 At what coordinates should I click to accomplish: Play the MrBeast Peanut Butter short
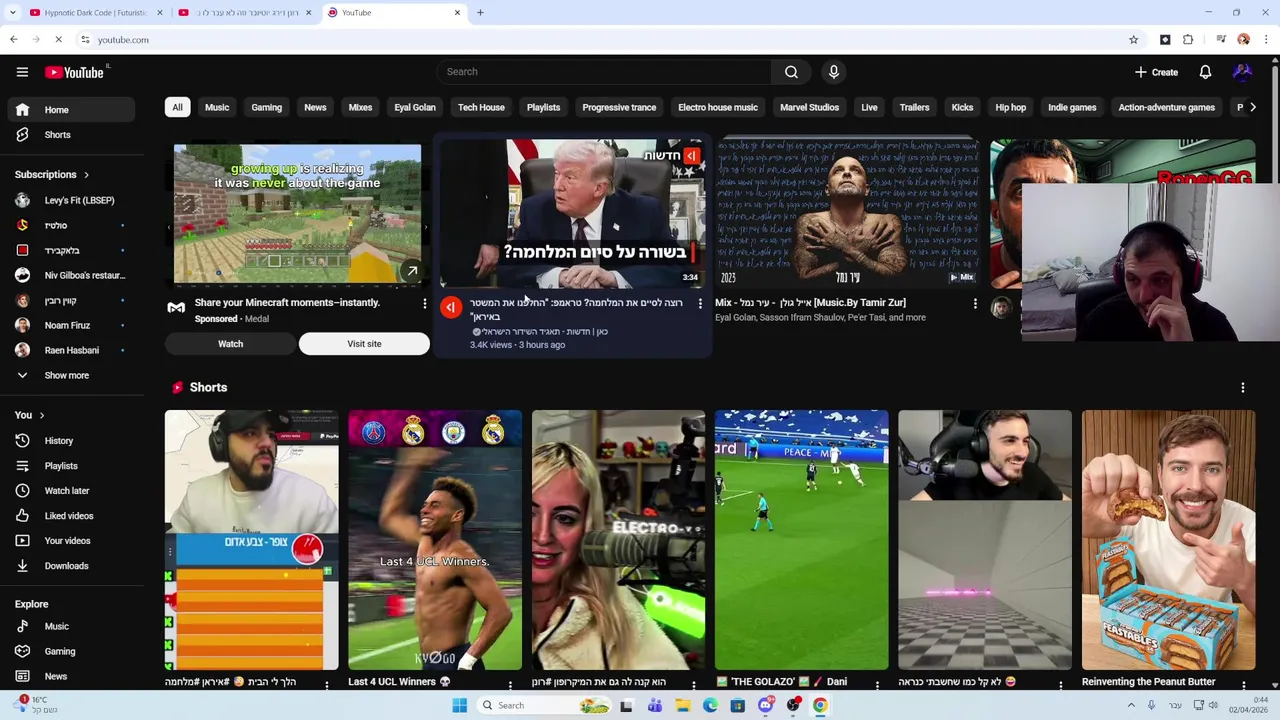(x=1168, y=540)
